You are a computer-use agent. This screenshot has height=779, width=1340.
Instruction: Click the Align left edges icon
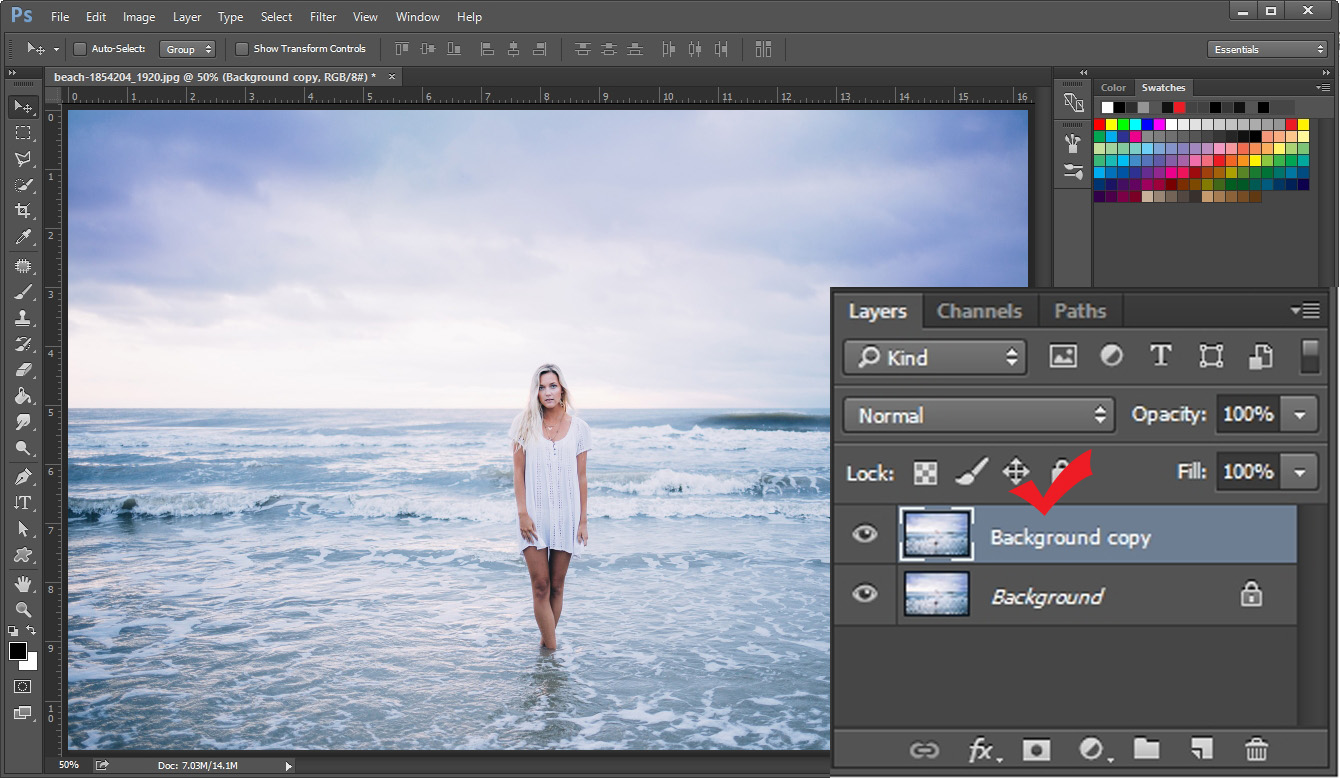[488, 49]
